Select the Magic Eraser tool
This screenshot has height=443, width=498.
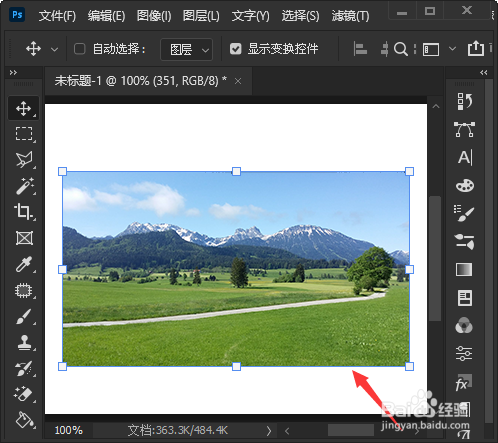(23, 394)
